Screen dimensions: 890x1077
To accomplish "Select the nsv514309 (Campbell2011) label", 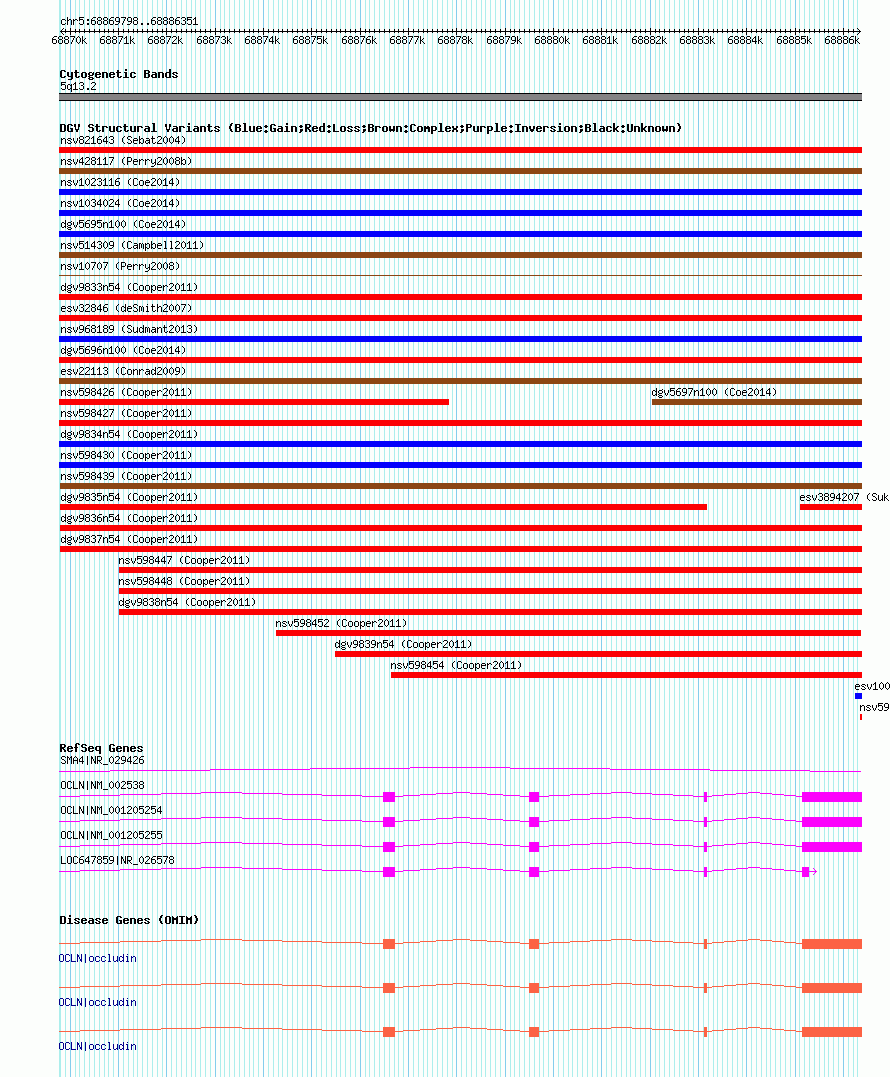I will click(132, 245).
